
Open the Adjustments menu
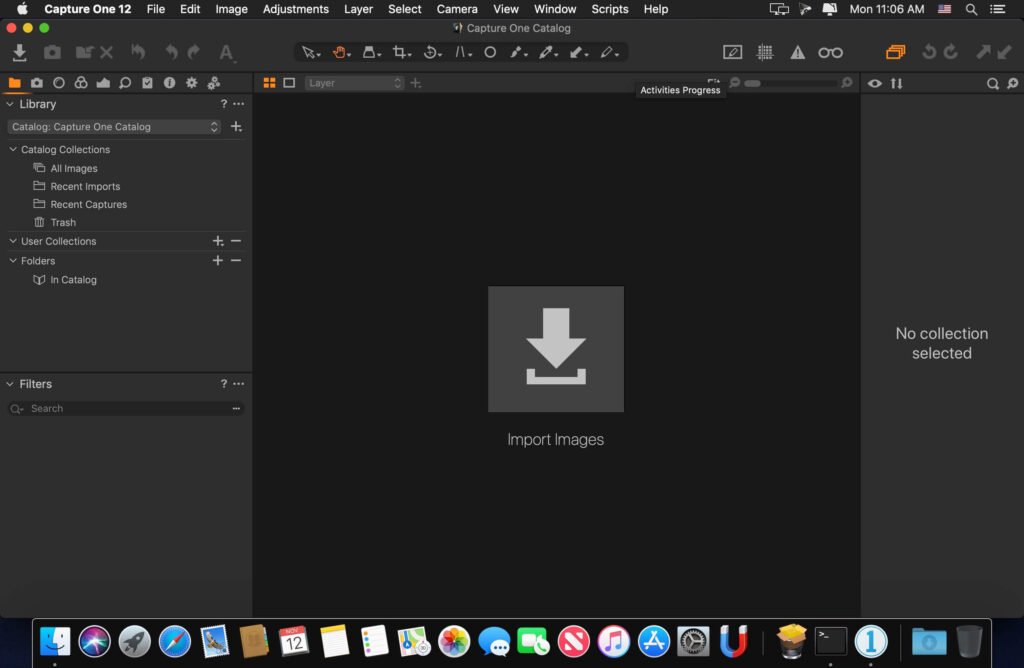[296, 9]
